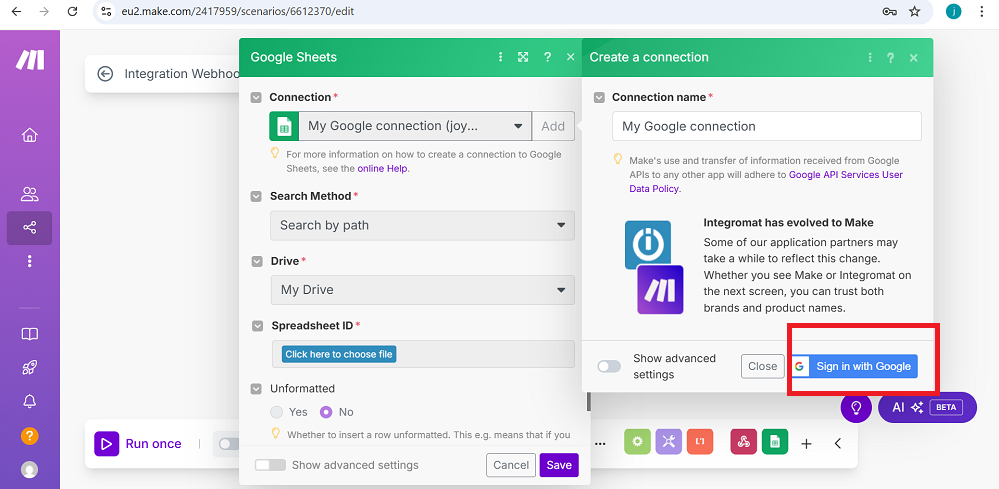Click Add next to the connection
This screenshot has width=999, height=489.
pyautogui.click(x=553, y=126)
